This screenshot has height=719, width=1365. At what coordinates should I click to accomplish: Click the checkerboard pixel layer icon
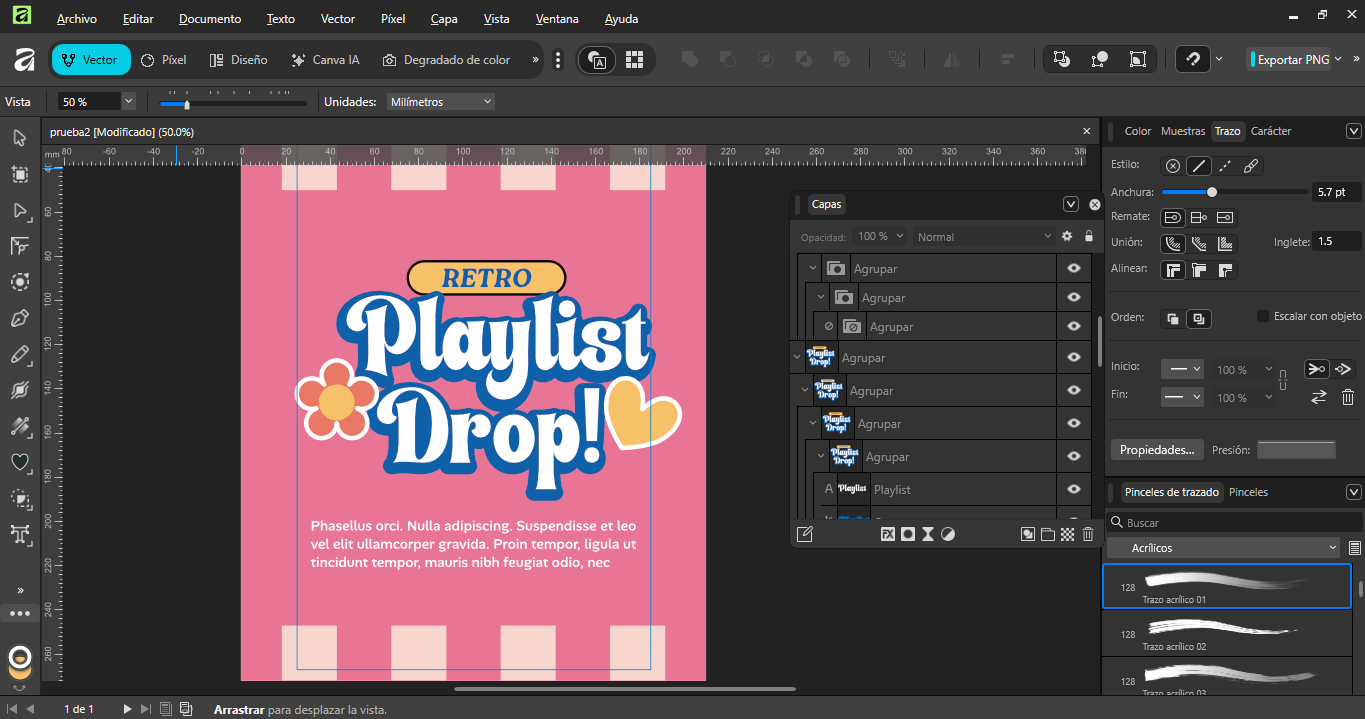coord(1068,534)
